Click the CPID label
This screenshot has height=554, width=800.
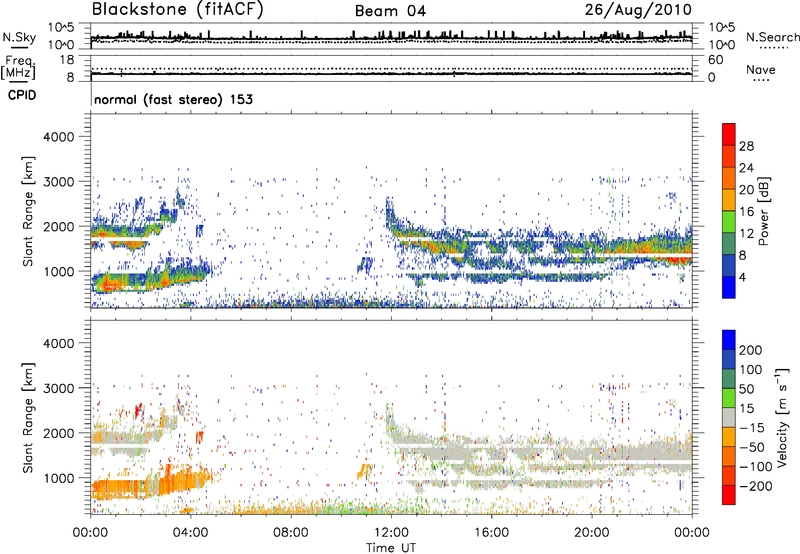[x=22, y=95]
